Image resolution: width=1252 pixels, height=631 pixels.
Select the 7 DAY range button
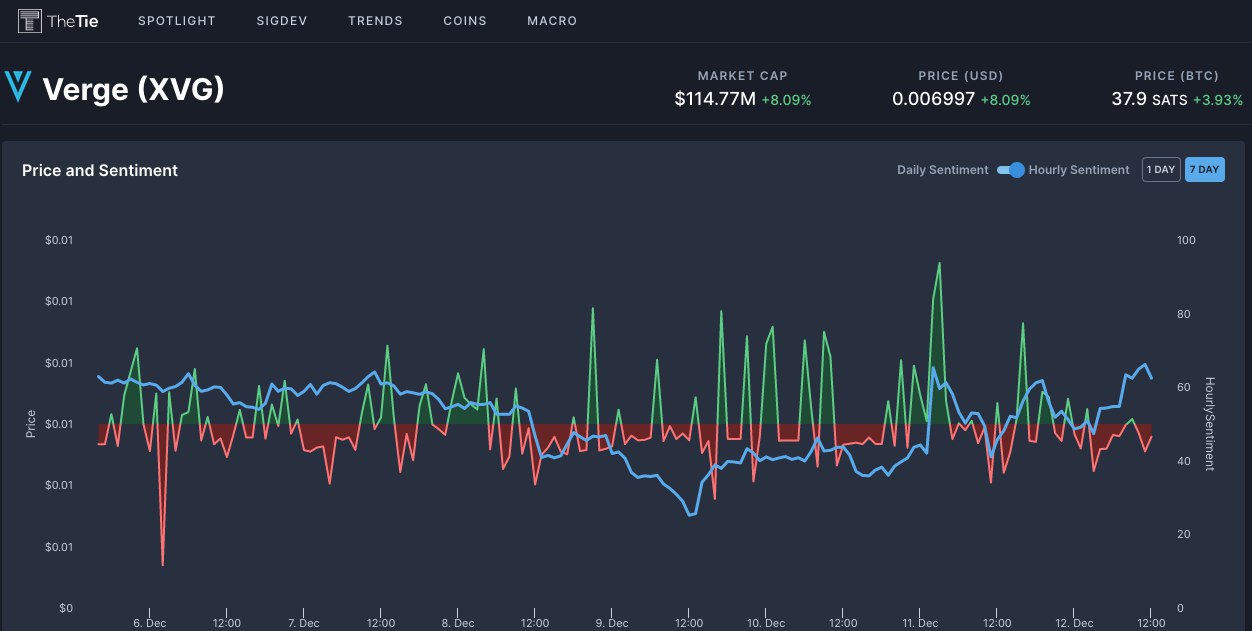(1204, 170)
